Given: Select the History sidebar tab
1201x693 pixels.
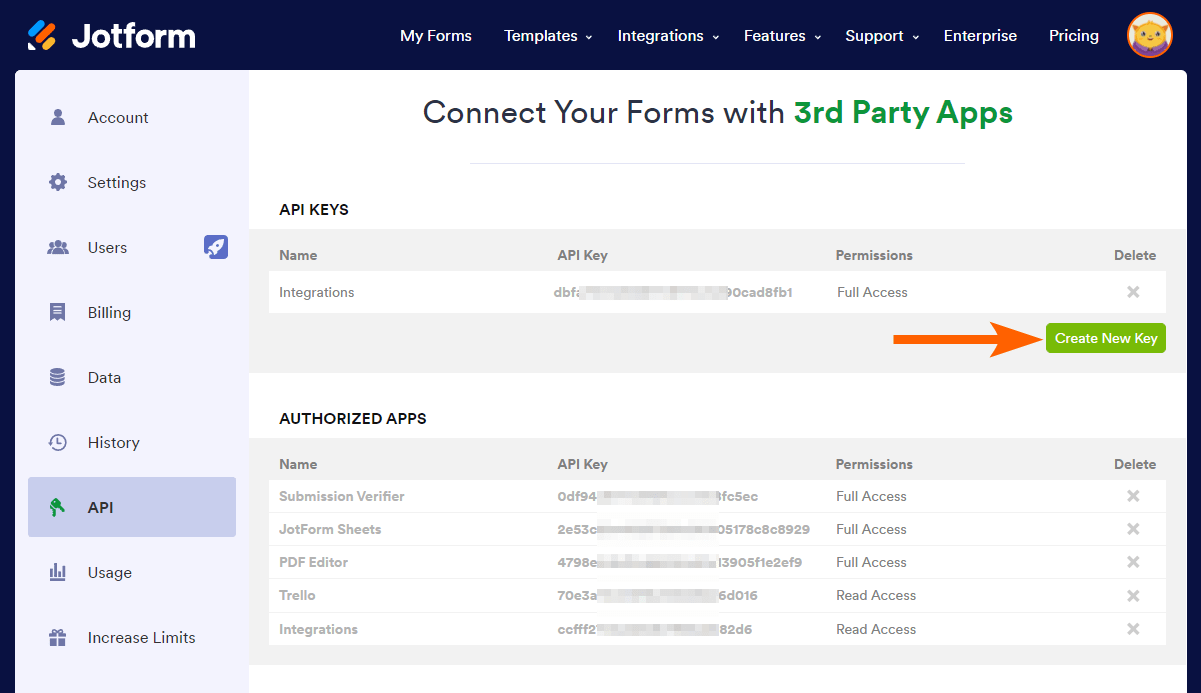Looking at the screenshot, I should click(113, 442).
